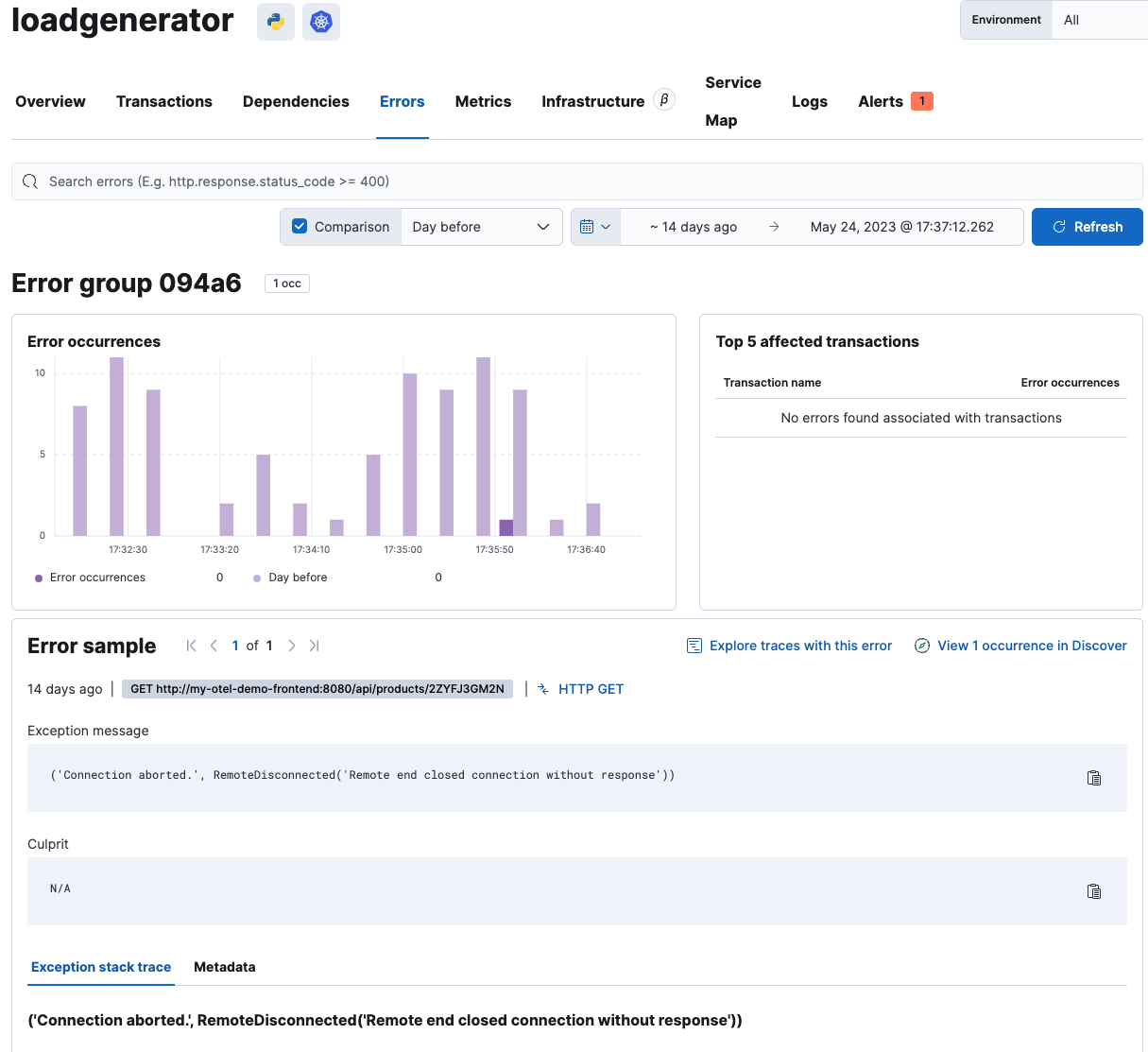Image resolution: width=1148 pixels, height=1052 pixels.
Task: Switch to the Metadata tab
Action: (224, 967)
